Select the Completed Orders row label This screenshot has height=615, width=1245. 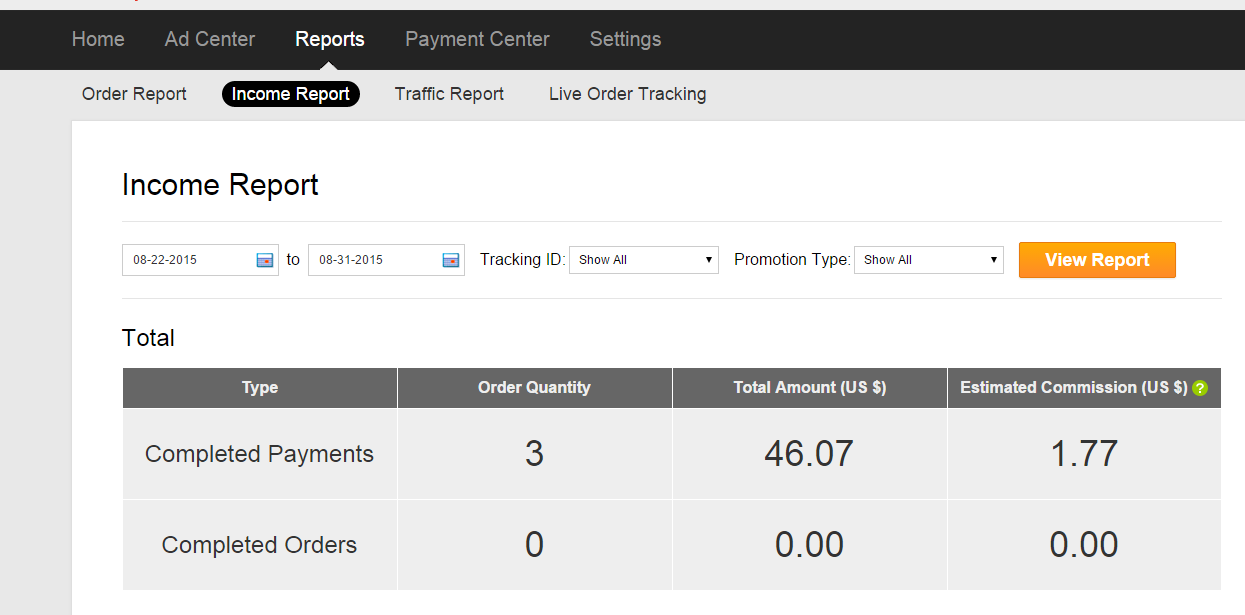(260, 545)
